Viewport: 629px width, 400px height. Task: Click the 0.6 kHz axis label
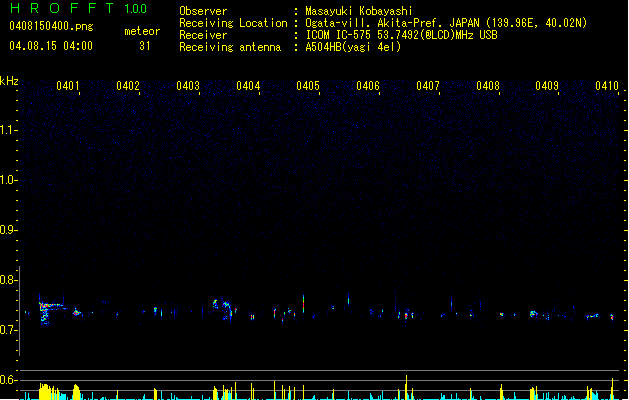8,380
